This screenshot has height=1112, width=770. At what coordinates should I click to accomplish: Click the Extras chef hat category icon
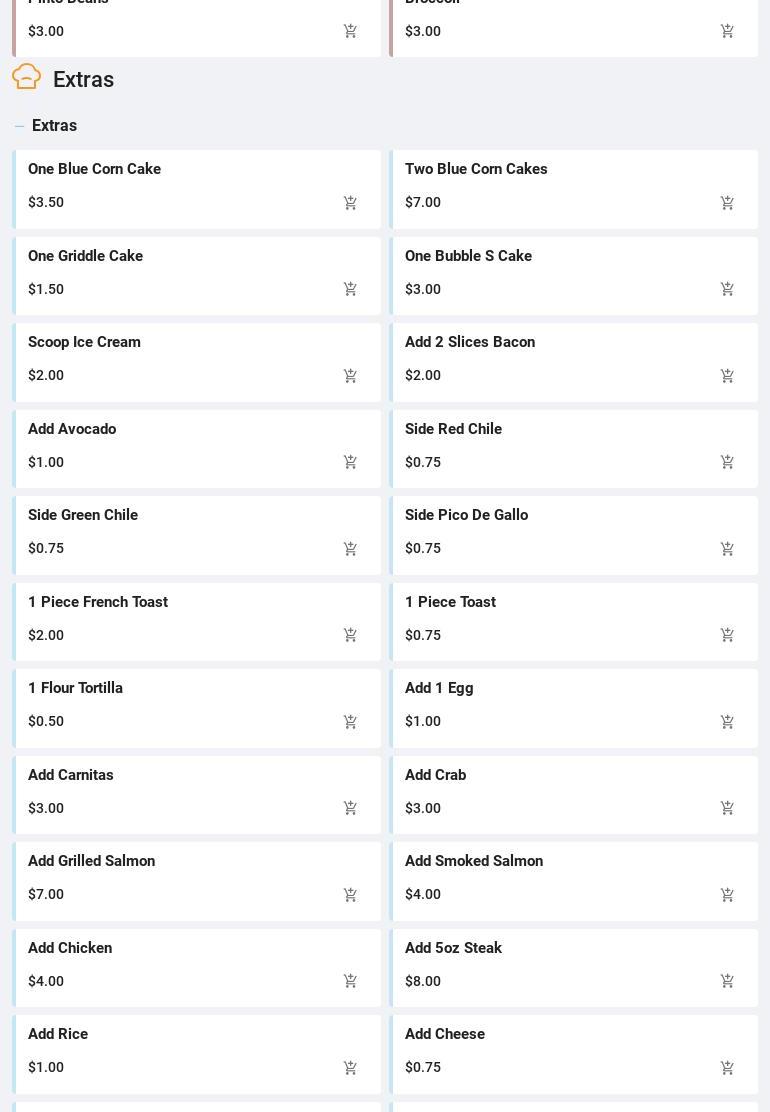point(27,77)
